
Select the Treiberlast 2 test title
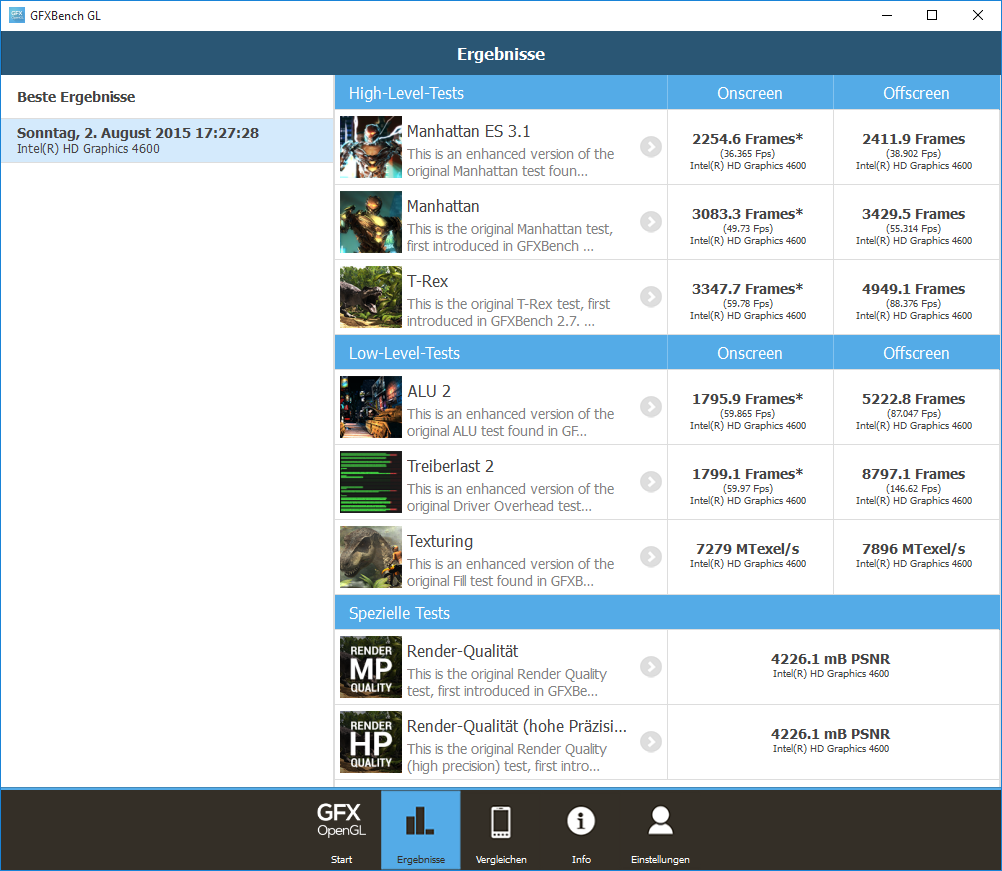click(x=450, y=466)
